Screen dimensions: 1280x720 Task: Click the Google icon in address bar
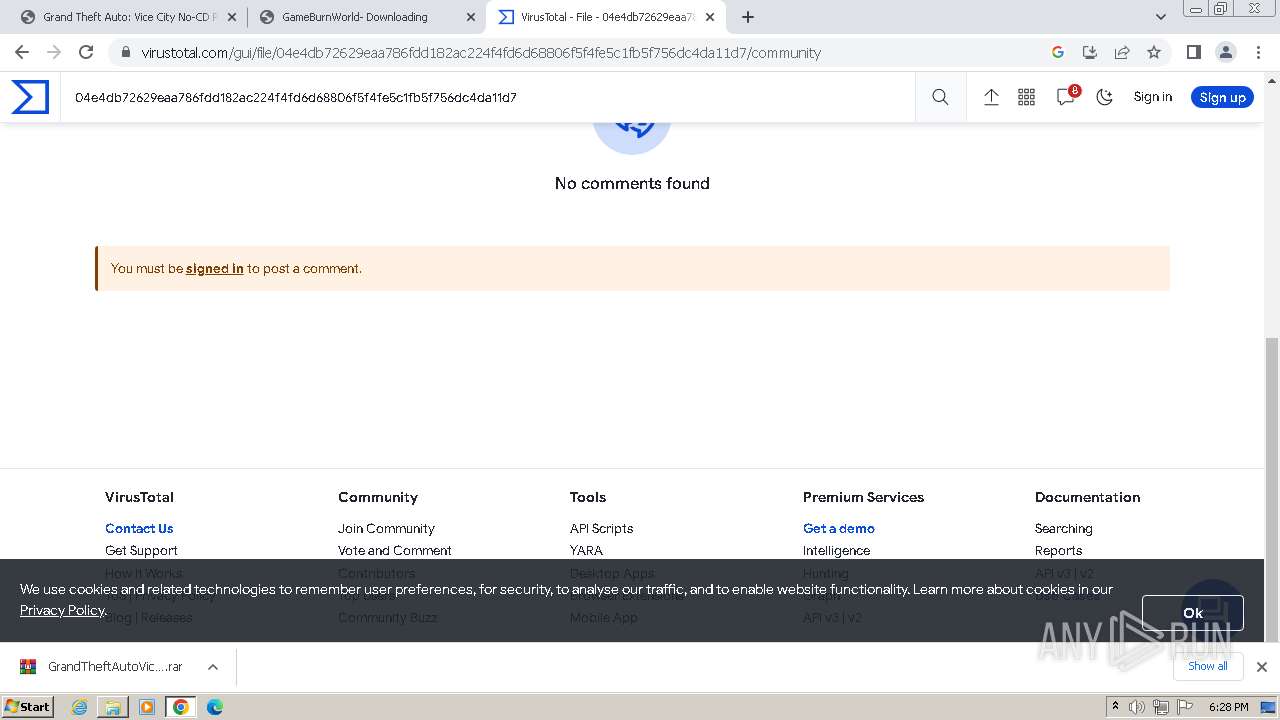1058,52
